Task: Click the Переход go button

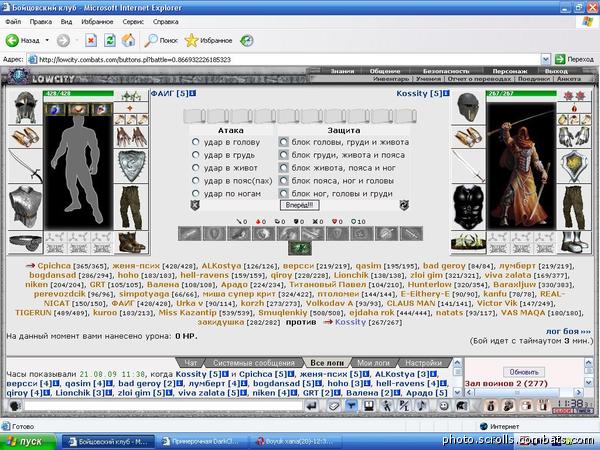Action: coord(575,59)
